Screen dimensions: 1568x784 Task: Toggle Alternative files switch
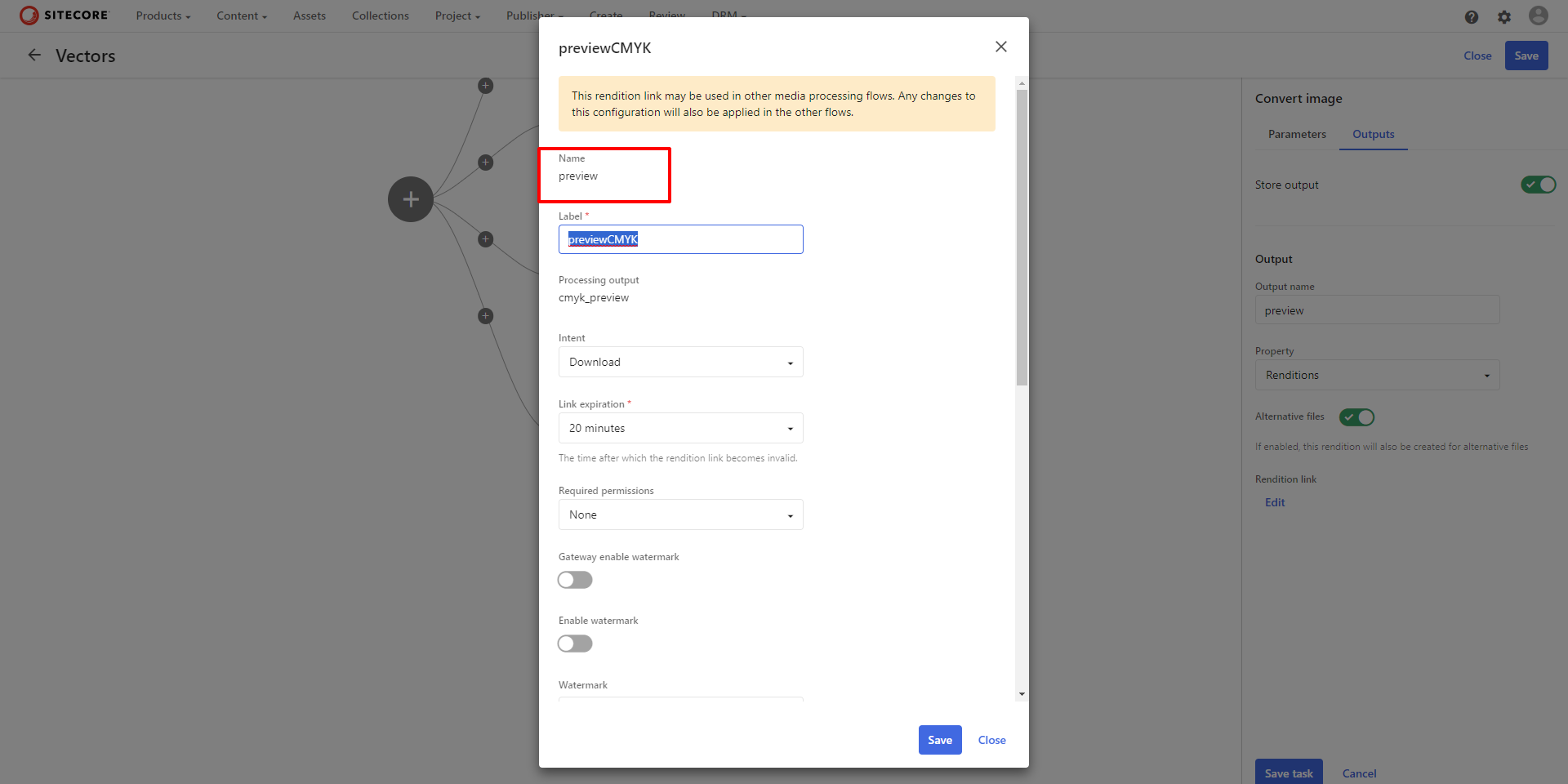coord(1357,417)
